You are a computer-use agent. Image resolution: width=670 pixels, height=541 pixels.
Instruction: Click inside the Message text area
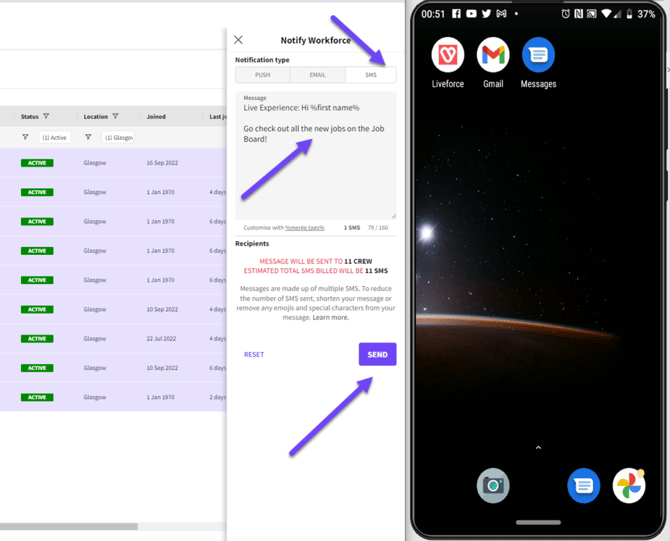tap(316, 156)
